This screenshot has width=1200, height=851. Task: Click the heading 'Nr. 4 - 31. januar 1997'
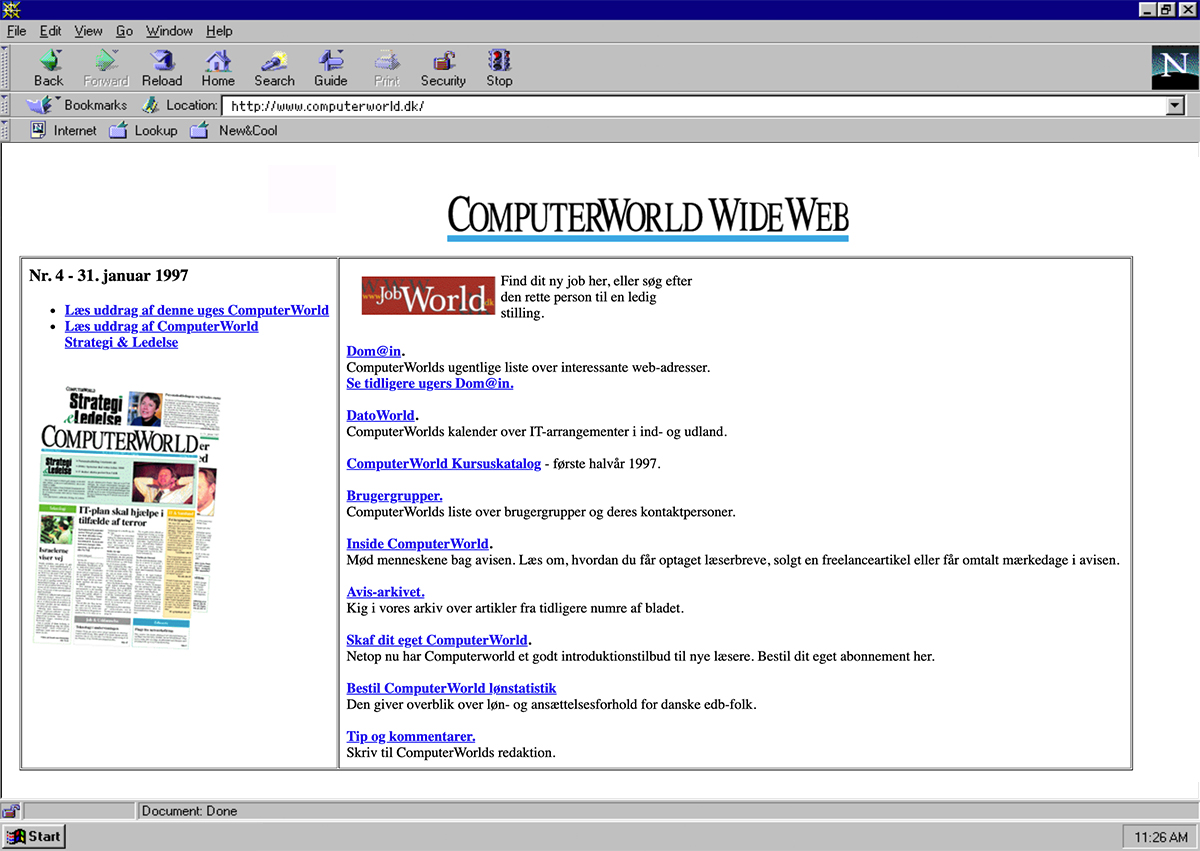(108, 275)
